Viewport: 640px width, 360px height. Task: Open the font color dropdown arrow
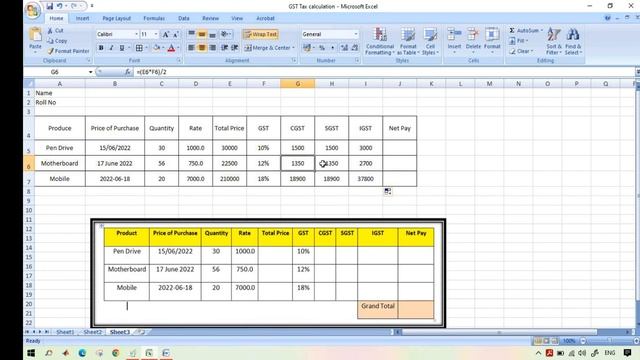tap(178, 48)
